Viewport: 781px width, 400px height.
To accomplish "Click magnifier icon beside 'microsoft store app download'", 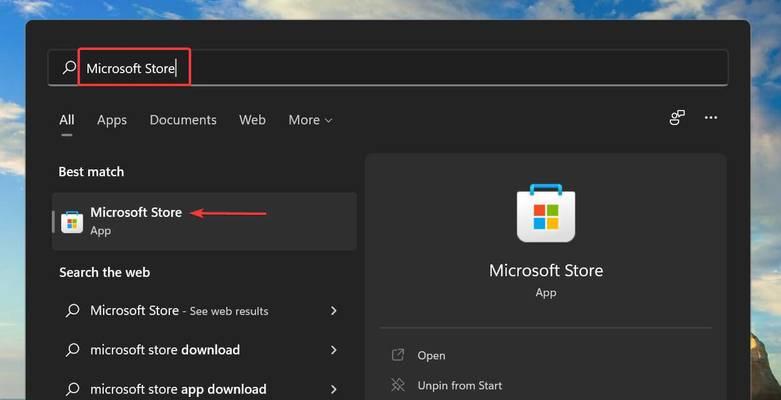I will click(72, 389).
